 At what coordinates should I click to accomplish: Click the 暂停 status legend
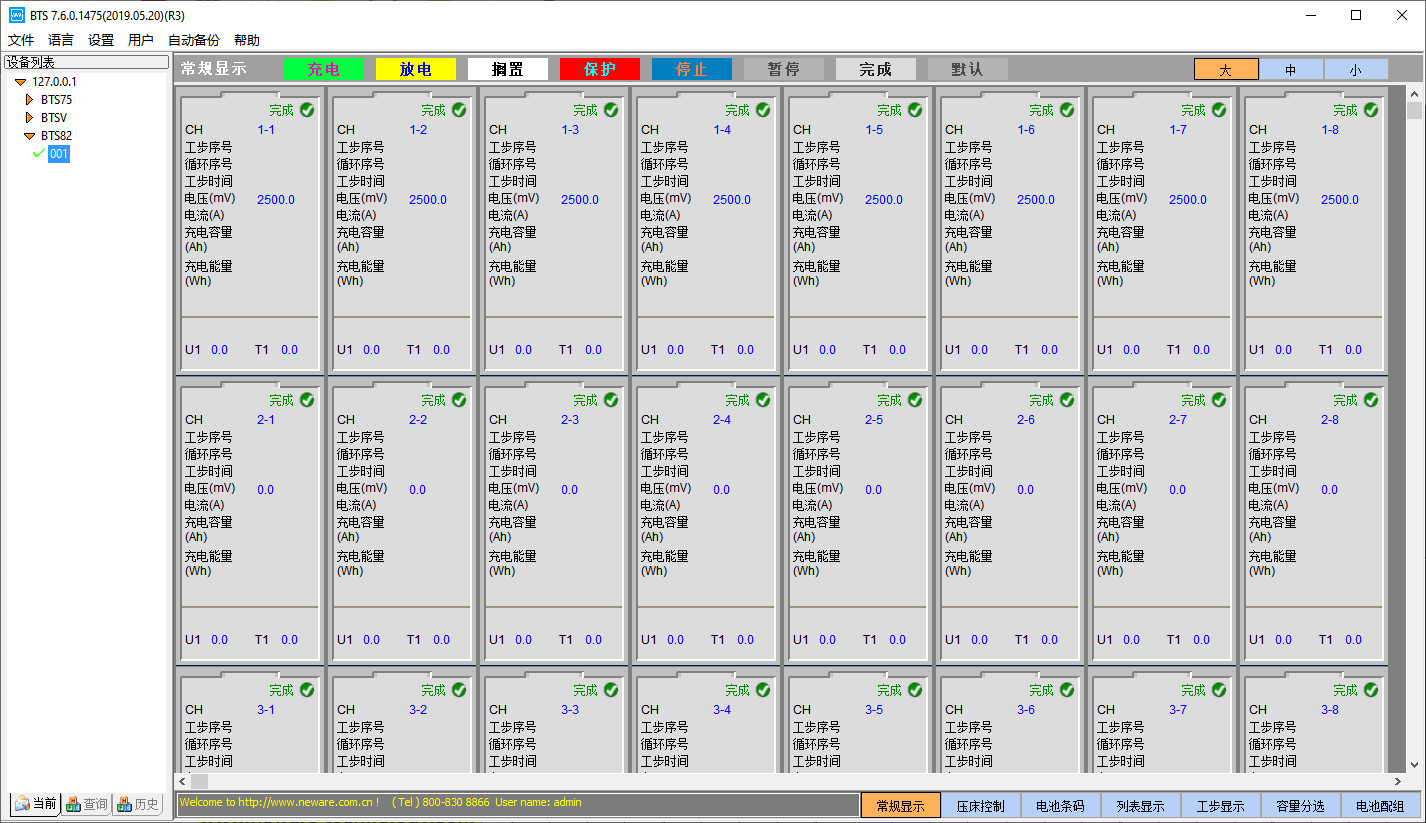[784, 69]
